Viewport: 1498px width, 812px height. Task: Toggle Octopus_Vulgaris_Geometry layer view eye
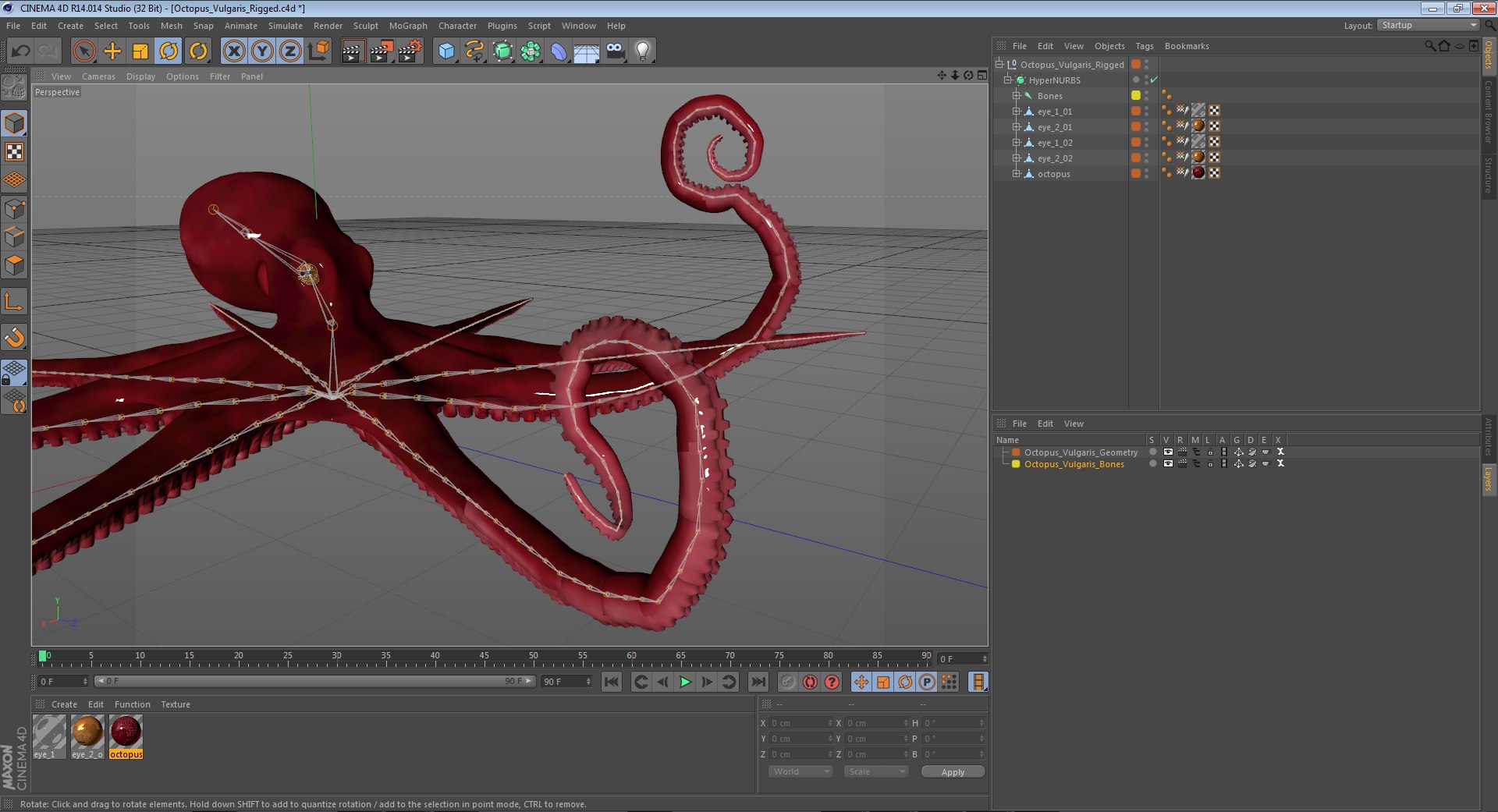[x=1168, y=452]
